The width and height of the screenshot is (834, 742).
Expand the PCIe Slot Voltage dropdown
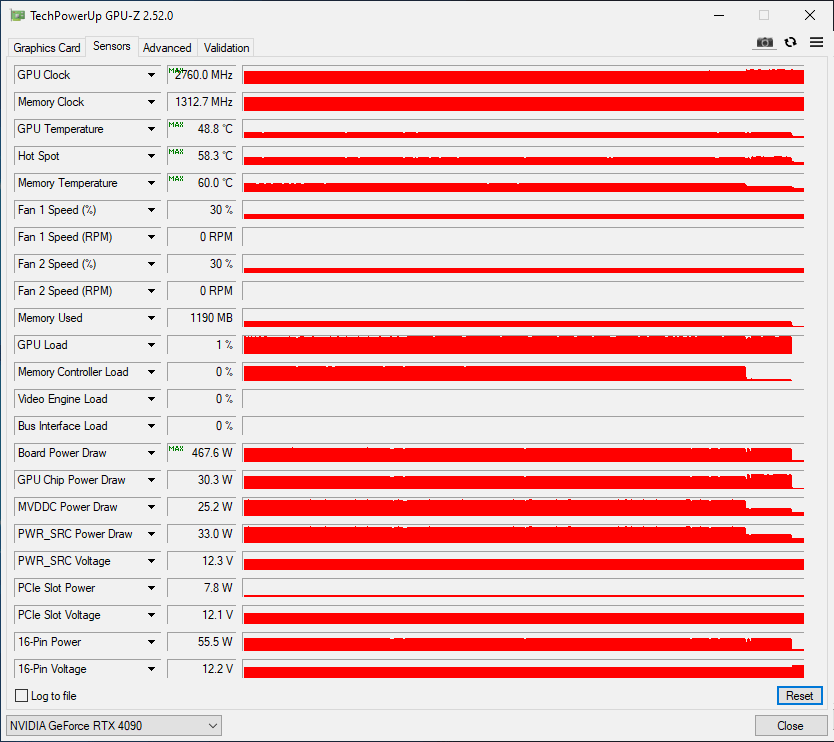tap(152, 615)
